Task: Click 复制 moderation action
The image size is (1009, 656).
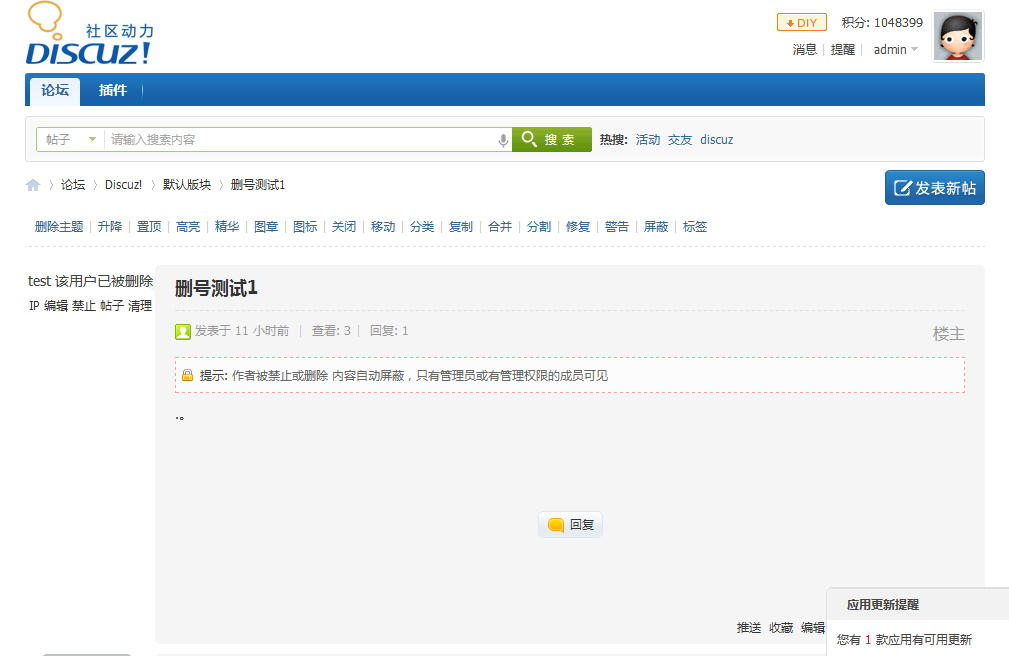Action: tap(461, 227)
